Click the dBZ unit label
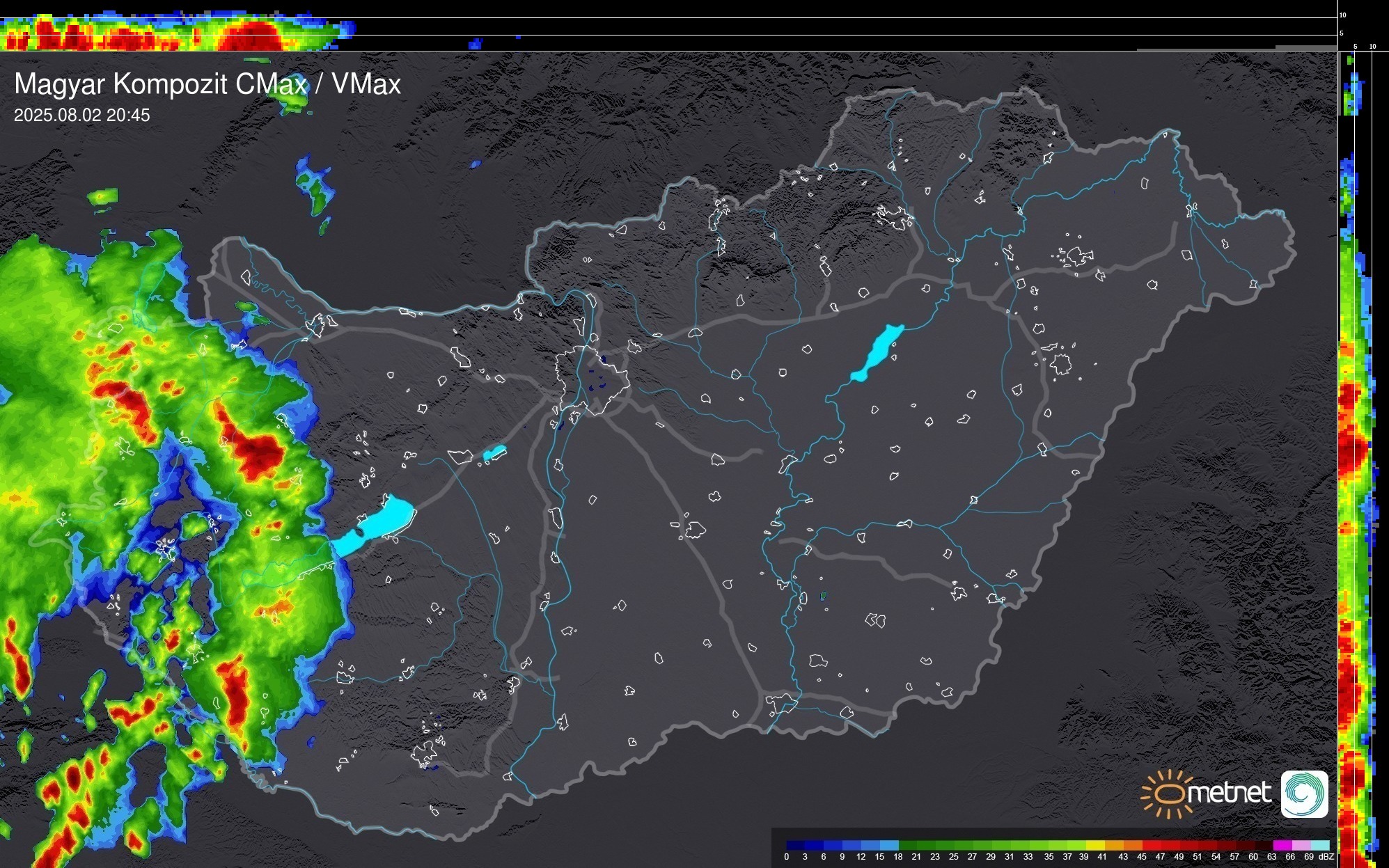1389x868 pixels. coord(1326,857)
